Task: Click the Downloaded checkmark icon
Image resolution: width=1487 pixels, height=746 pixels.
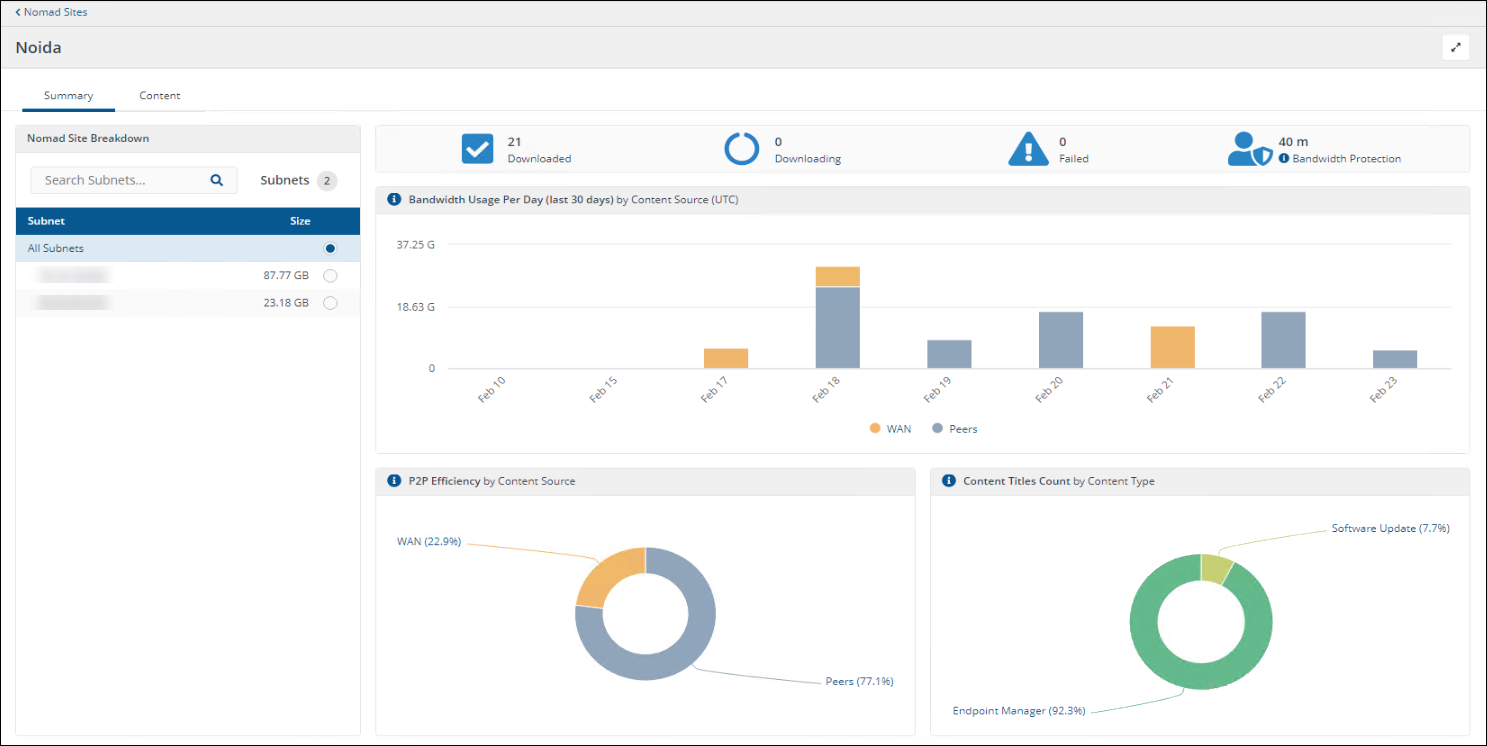Action: click(477, 149)
